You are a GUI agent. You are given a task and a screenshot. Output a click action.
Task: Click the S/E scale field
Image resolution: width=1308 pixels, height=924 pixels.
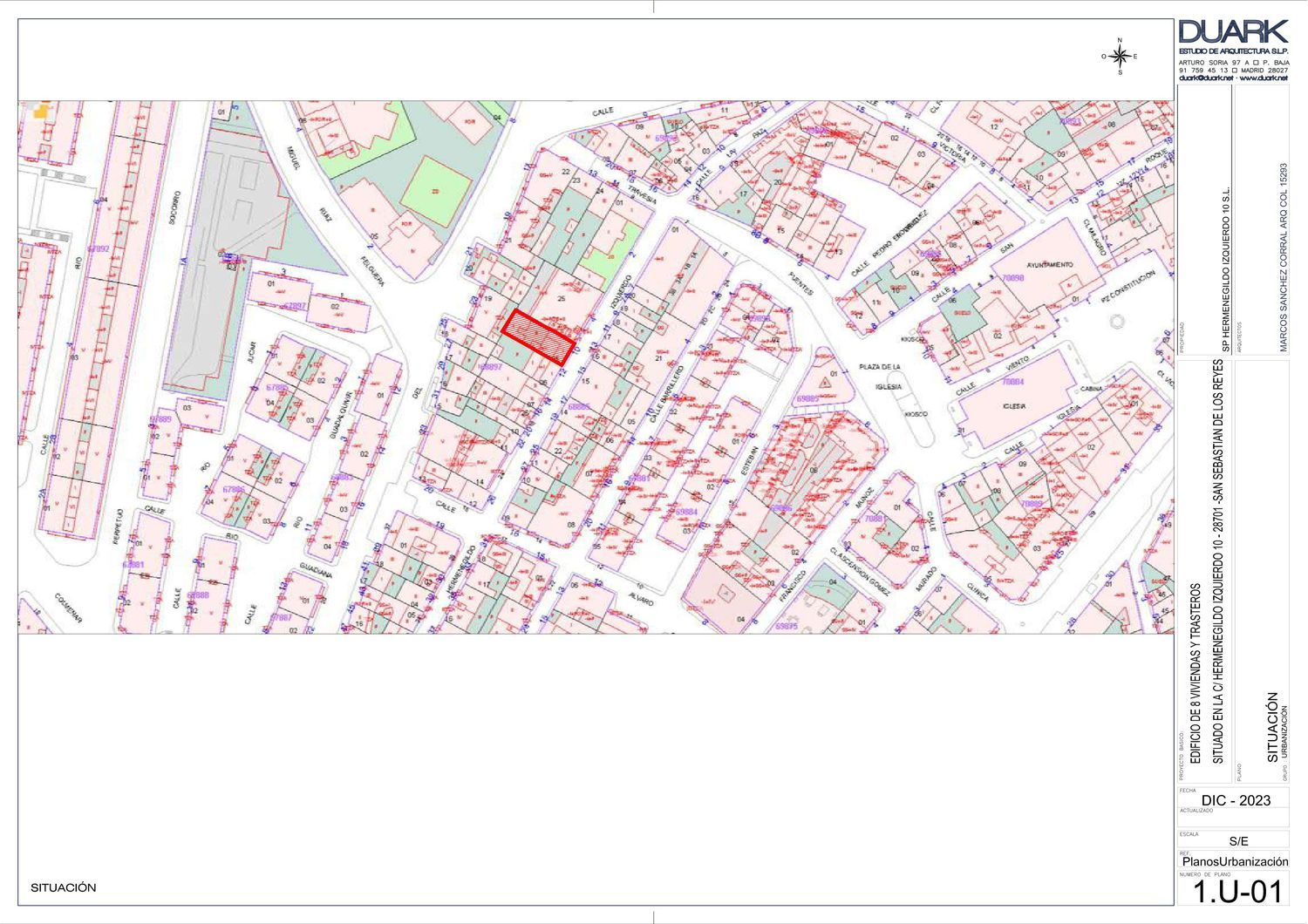click(1238, 841)
